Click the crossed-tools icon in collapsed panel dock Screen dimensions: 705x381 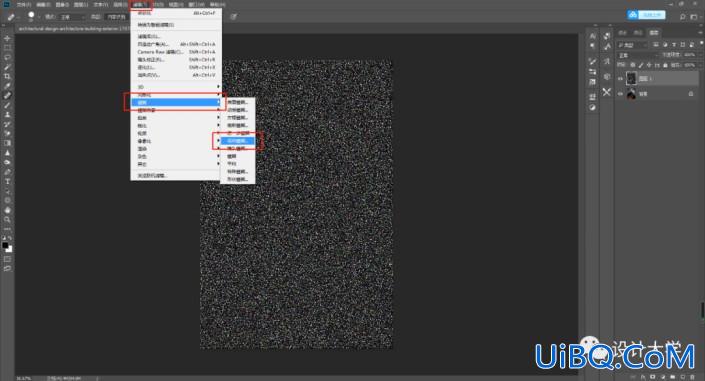[607, 92]
